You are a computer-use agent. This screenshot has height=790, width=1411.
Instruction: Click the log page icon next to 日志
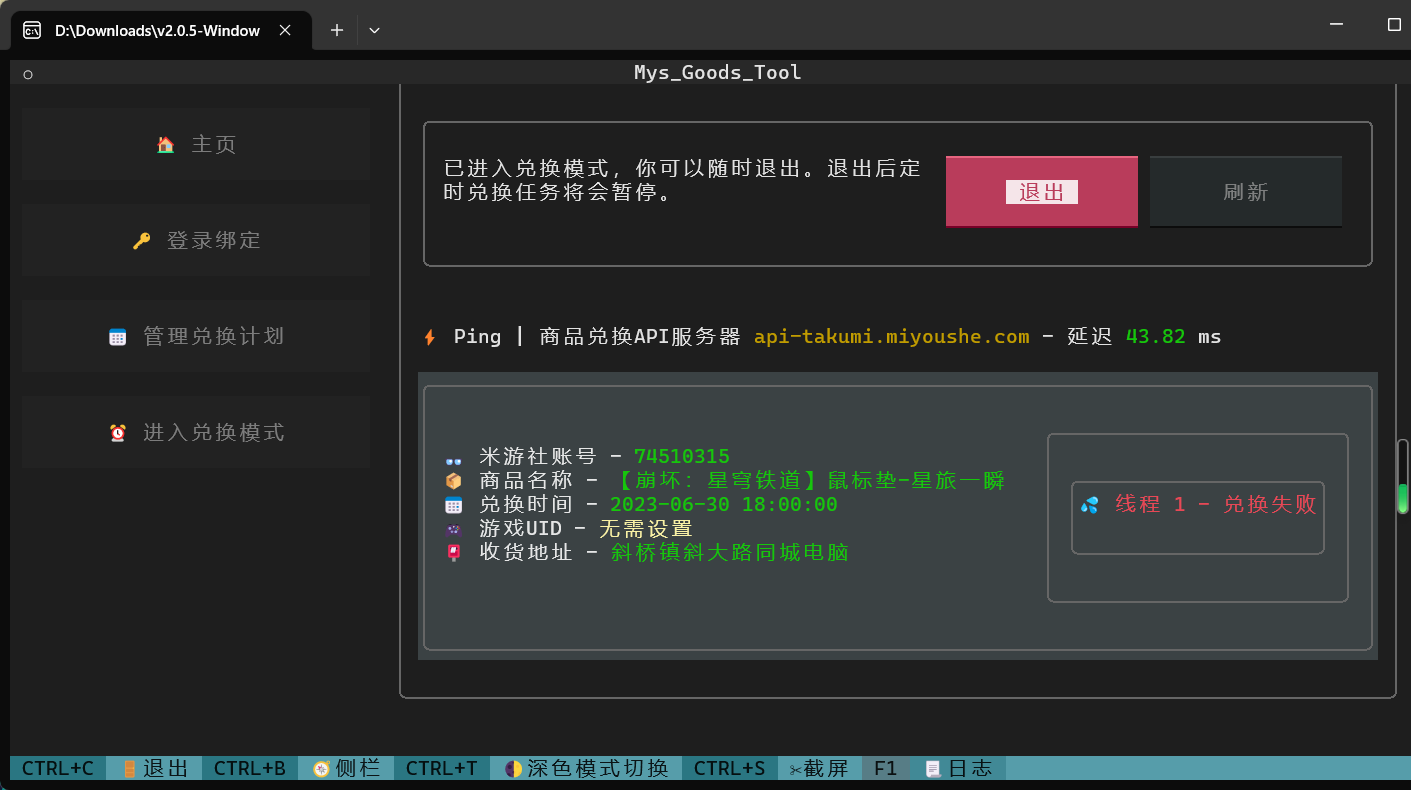[932, 768]
